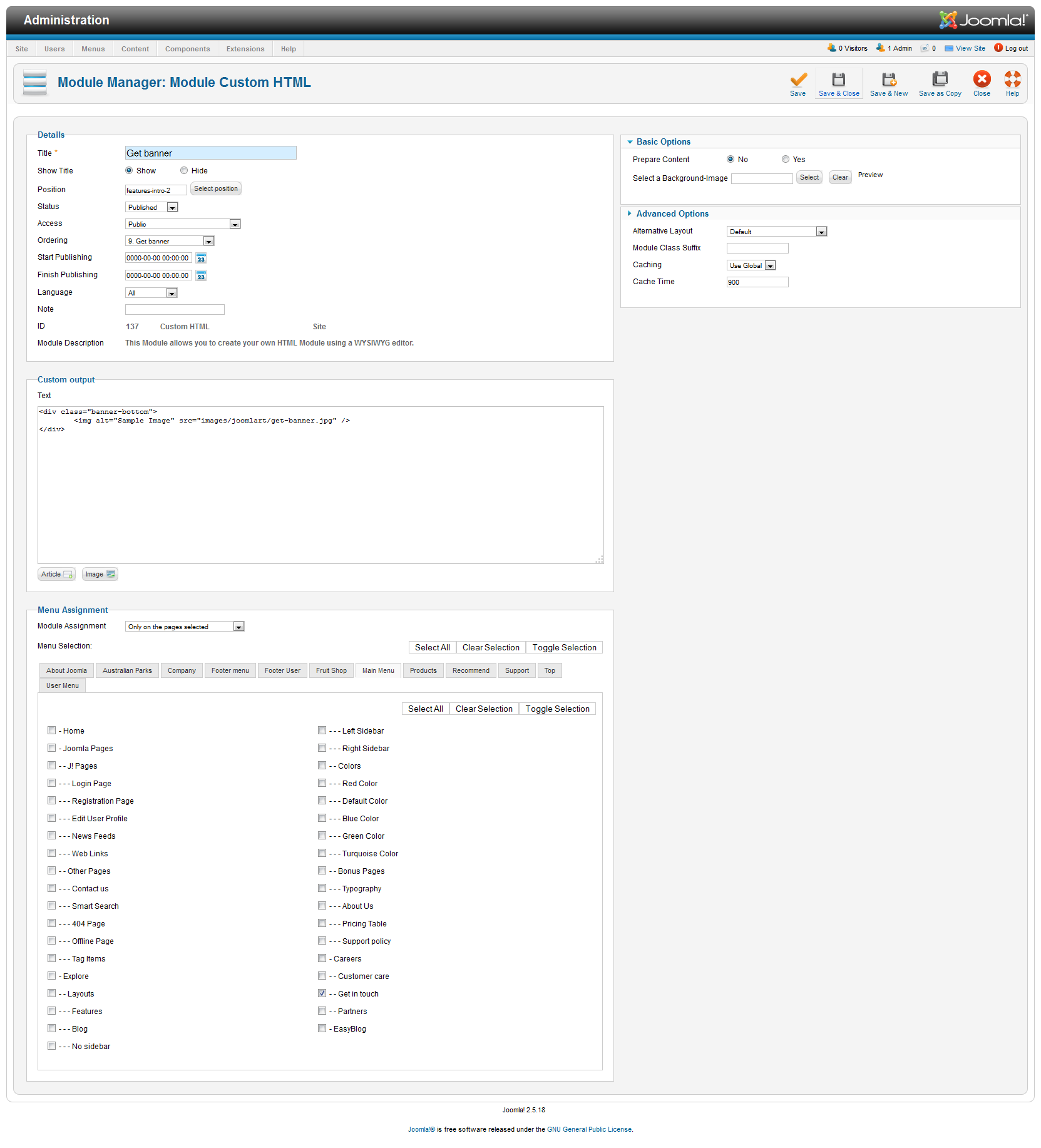This screenshot has width=1041, height=1148.
Task: Open the Caching dropdown
Action: pos(751,265)
